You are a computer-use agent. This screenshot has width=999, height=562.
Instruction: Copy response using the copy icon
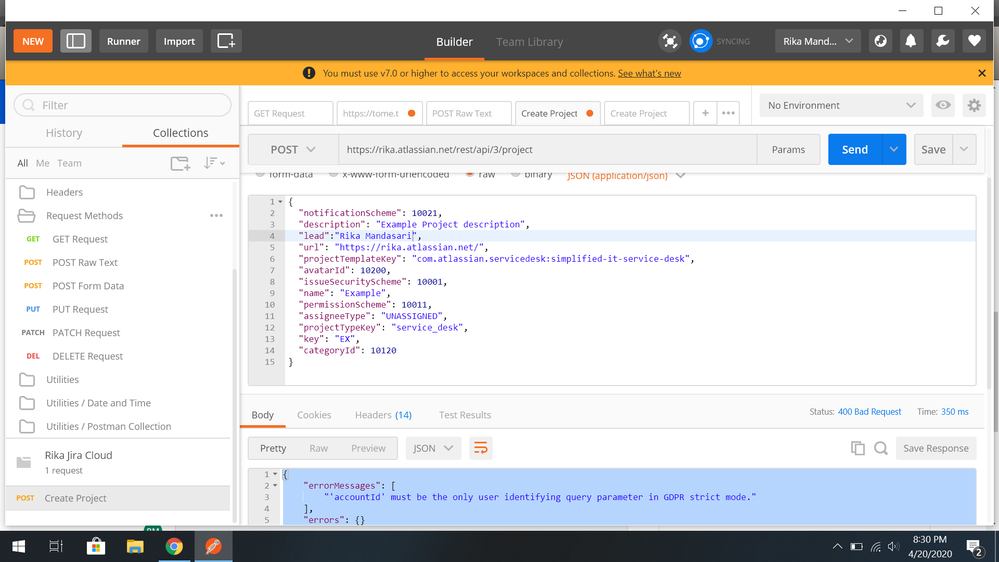857,448
